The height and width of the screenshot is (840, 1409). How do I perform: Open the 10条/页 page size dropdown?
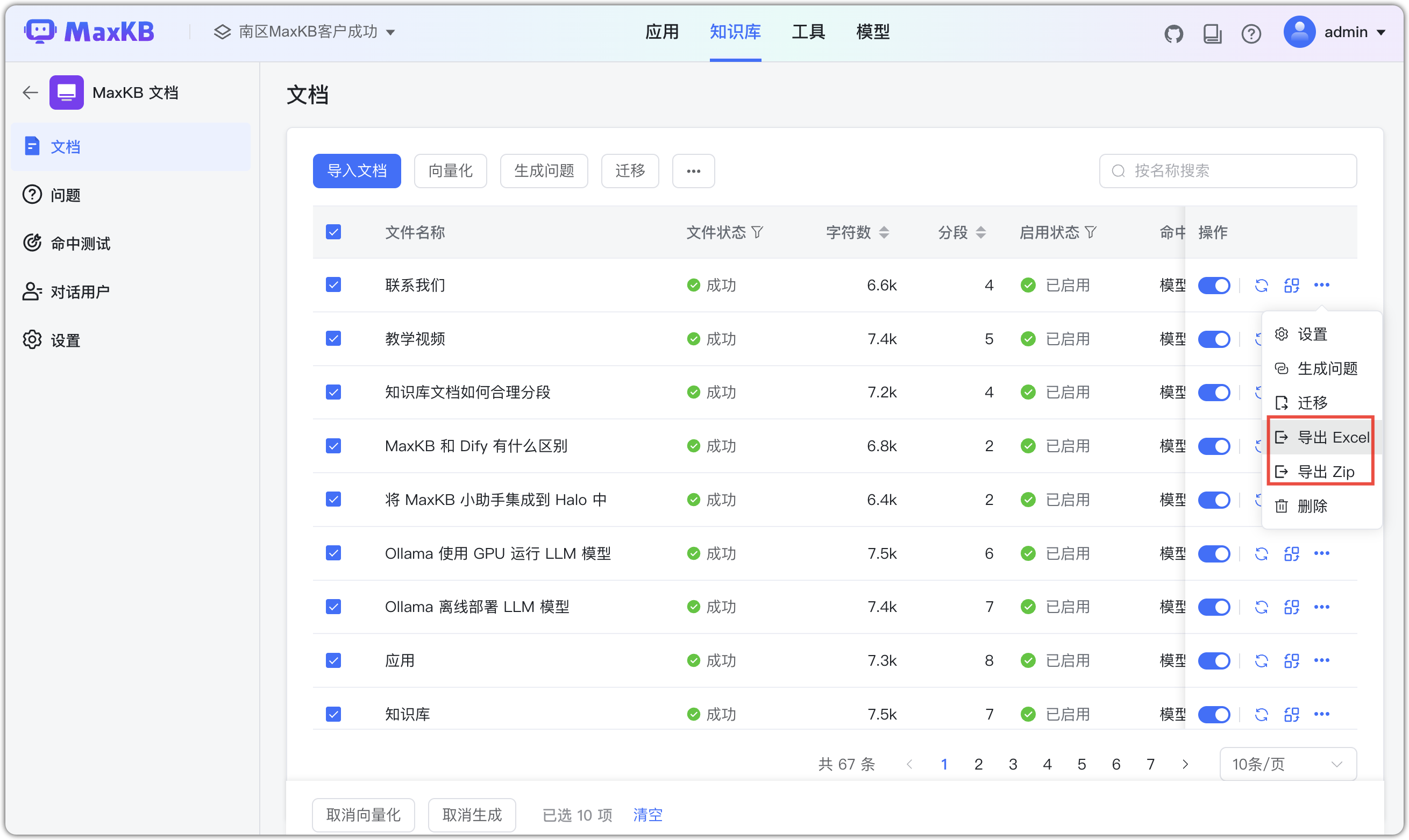coord(1287,764)
